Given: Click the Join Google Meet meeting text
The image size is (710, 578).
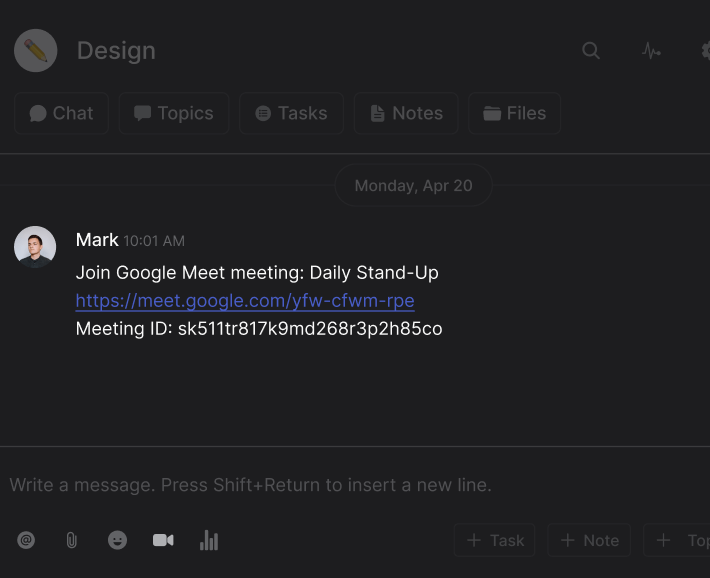Looking at the screenshot, I should (257, 273).
